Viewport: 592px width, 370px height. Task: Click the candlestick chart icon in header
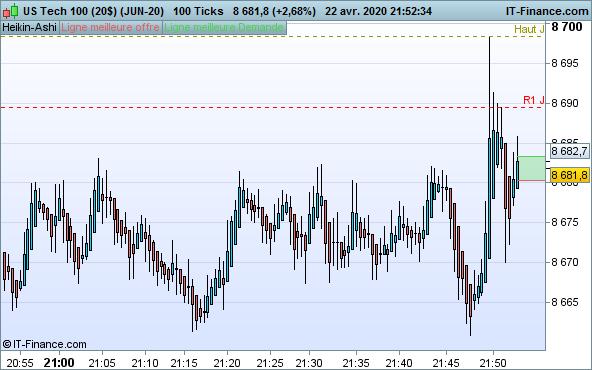click(11, 11)
